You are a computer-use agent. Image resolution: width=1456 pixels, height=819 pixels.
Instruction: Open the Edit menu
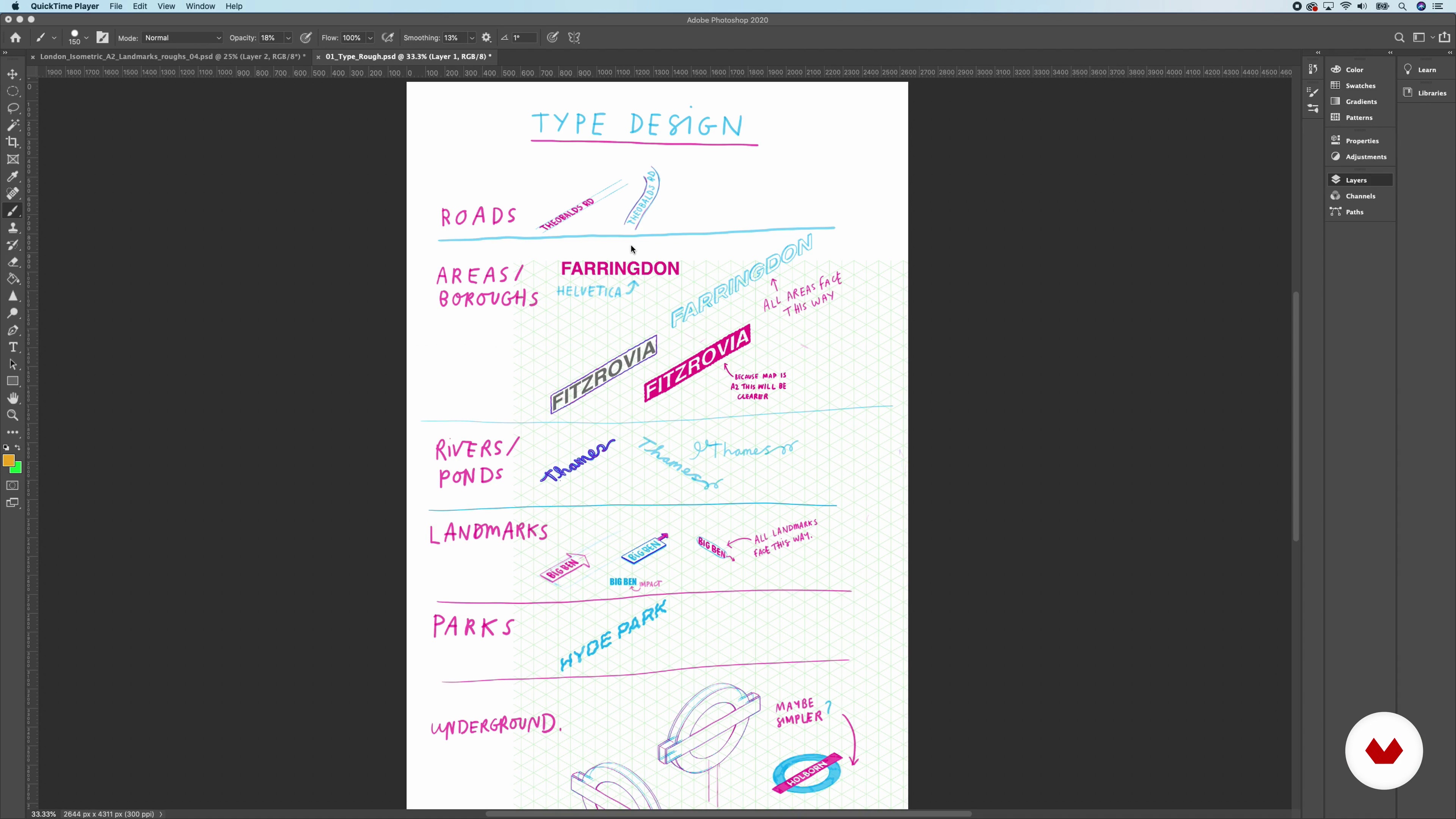[x=140, y=6]
